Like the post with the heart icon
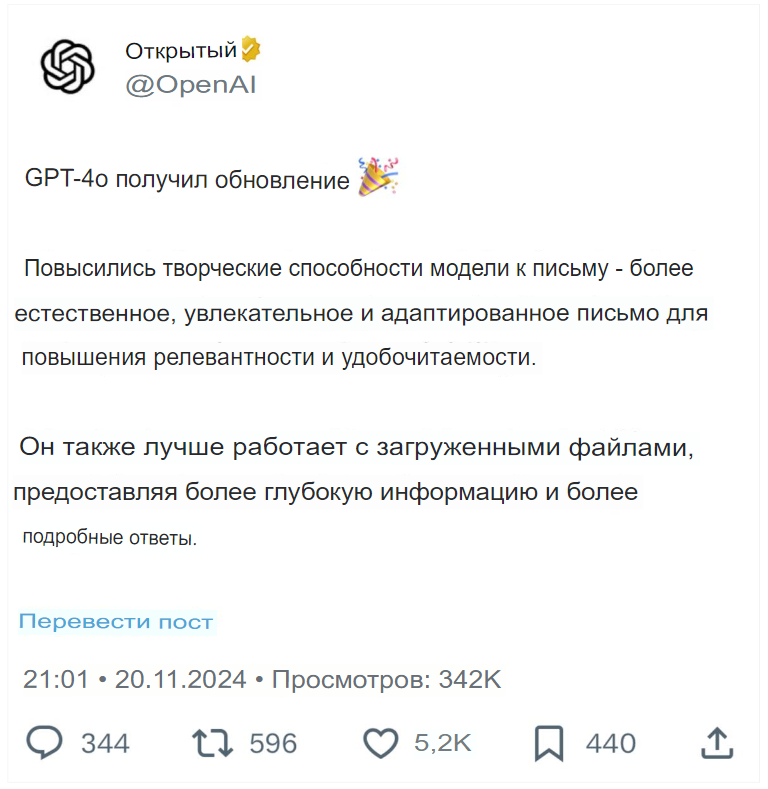768x789 pixels. tap(380, 743)
